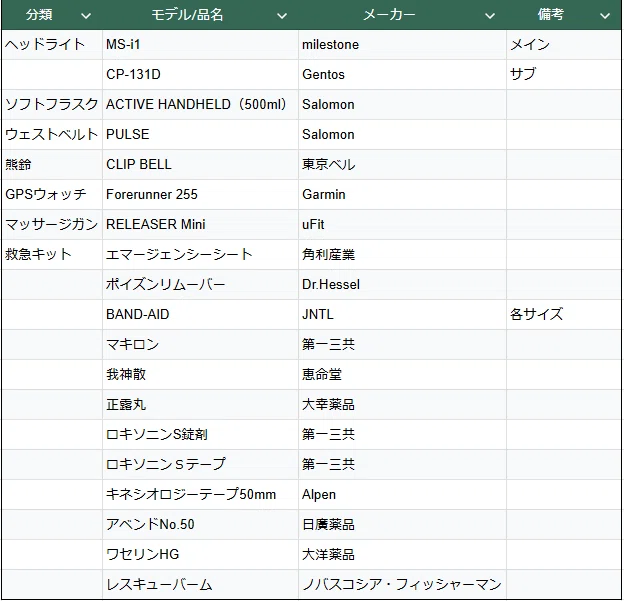Click the キネシオロジーテープ50mm cell

[x=200, y=494]
